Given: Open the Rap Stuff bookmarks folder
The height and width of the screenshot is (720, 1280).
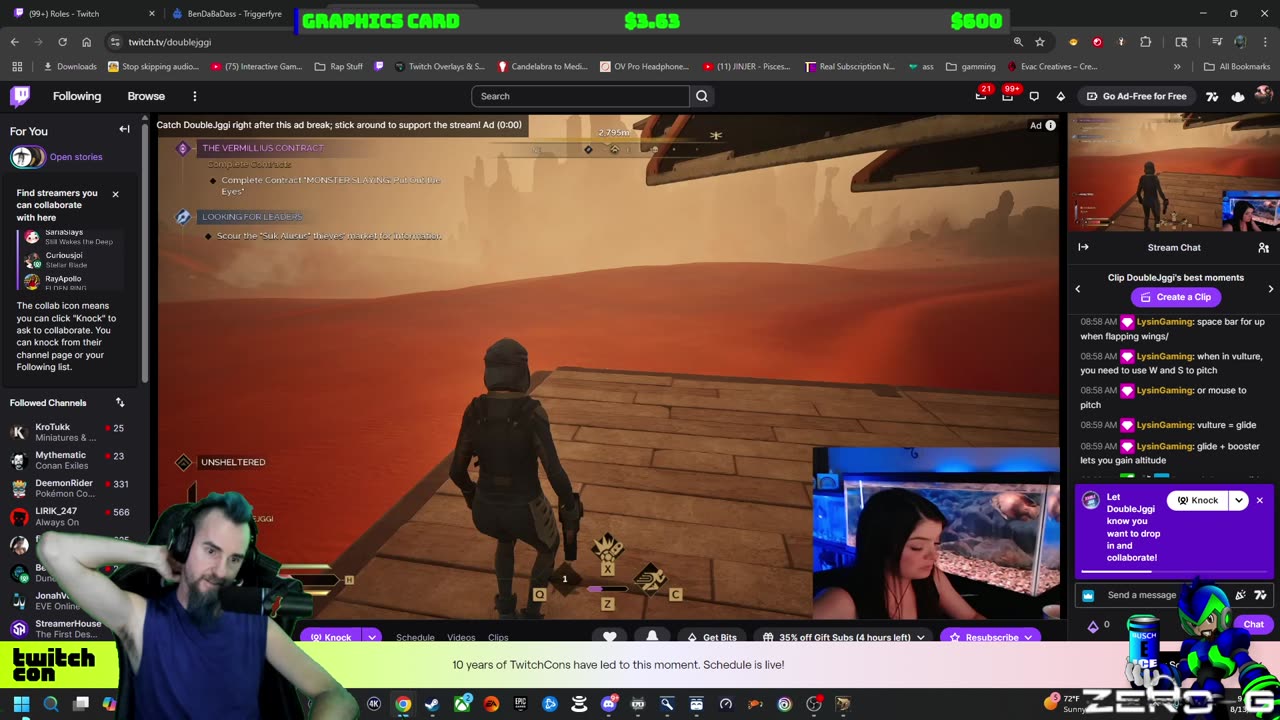Looking at the screenshot, I should [339, 67].
